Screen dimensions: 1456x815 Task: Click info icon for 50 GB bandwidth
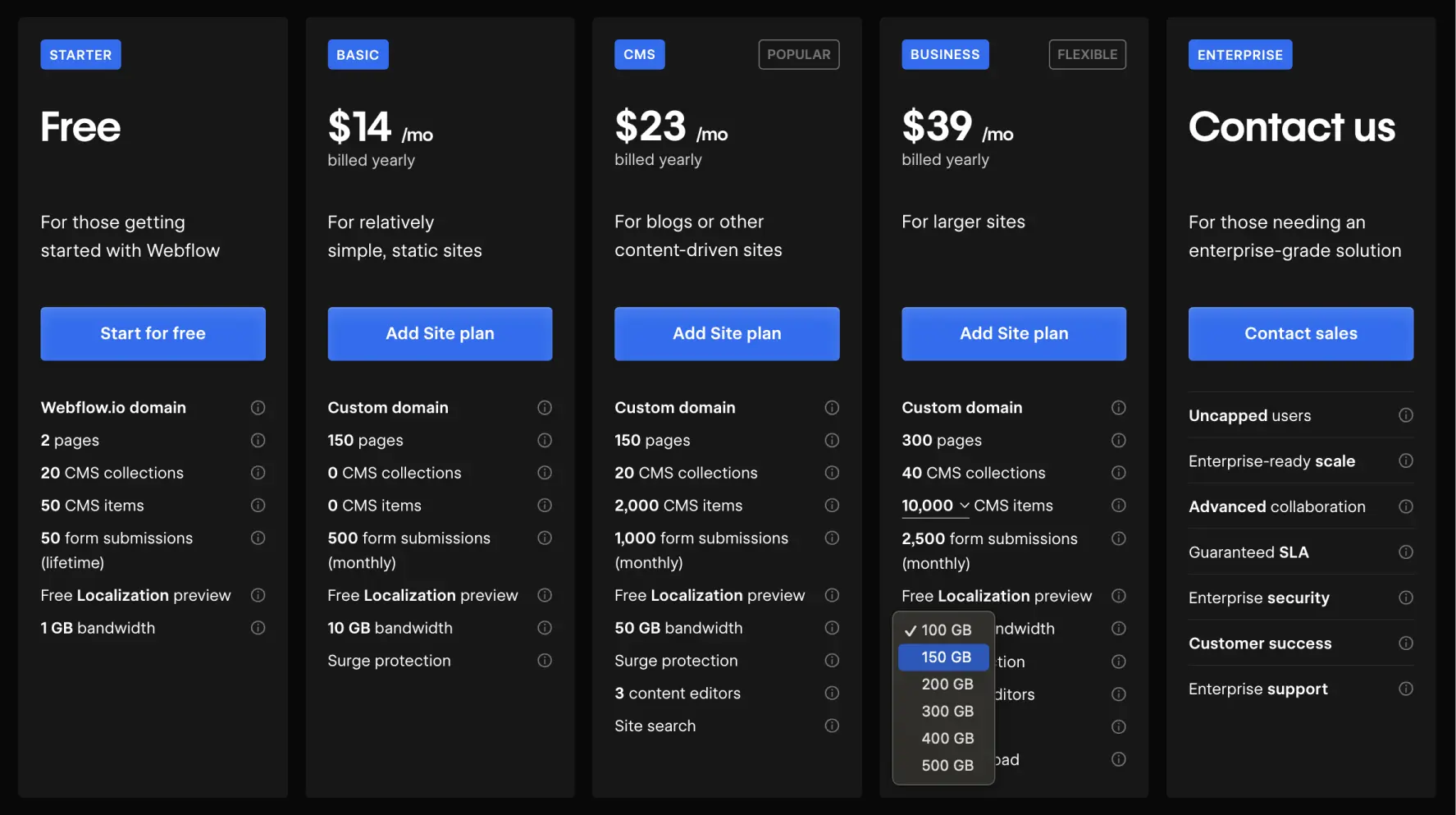832,628
